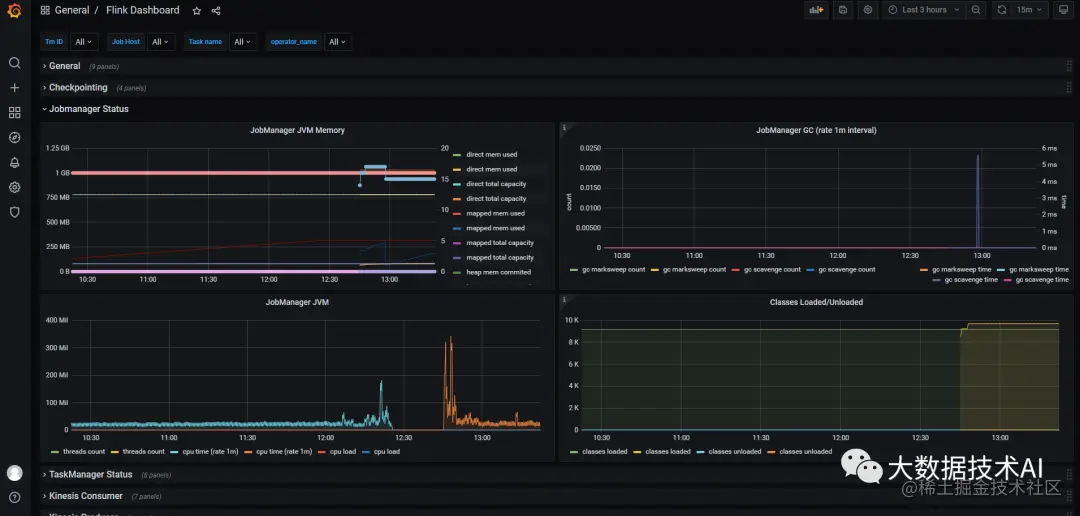Open the Help question mark icon

(x=14, y=497)
